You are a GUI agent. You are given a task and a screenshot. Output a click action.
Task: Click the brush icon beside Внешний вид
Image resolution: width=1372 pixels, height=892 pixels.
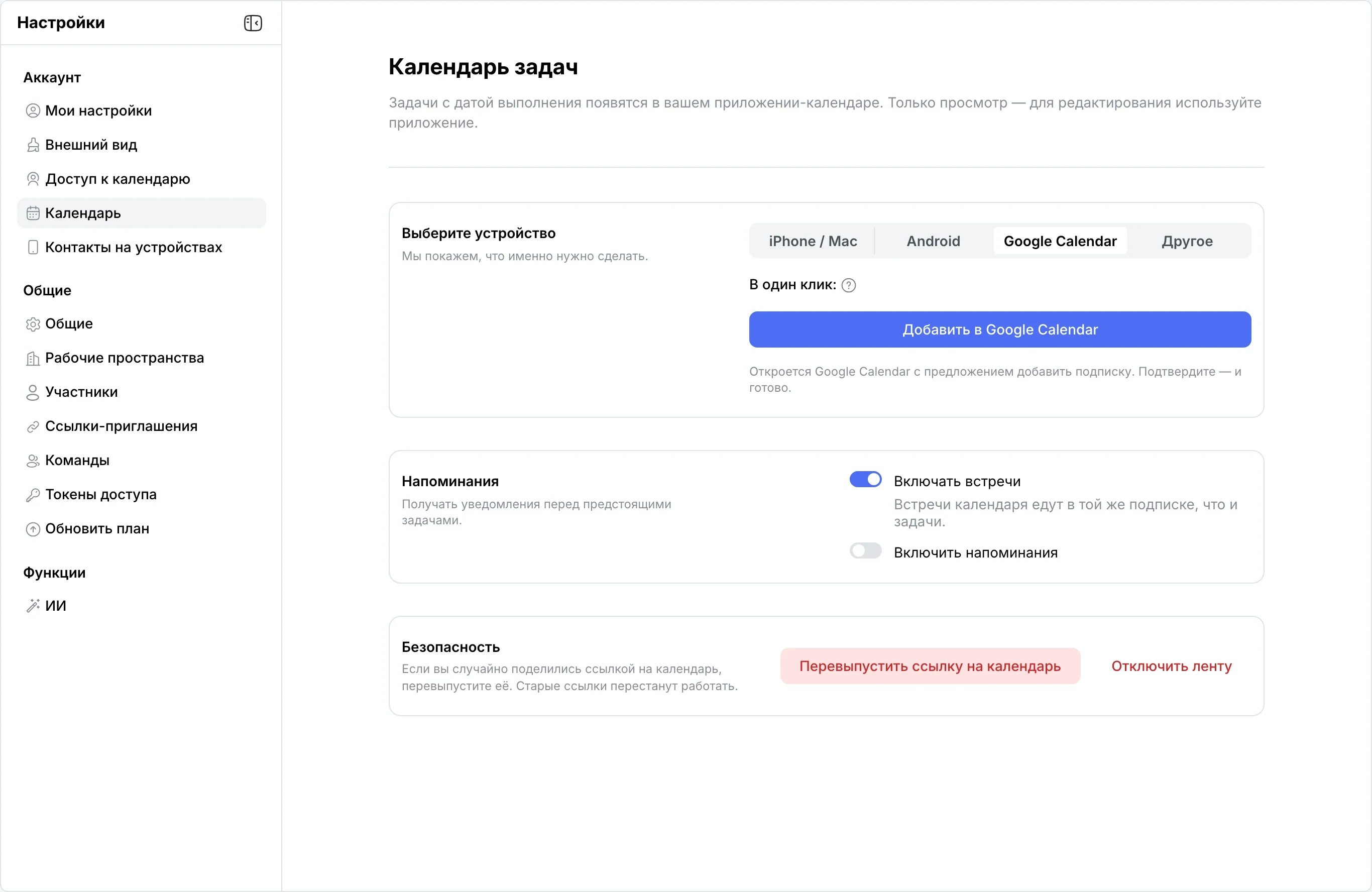tap(33, 145)
